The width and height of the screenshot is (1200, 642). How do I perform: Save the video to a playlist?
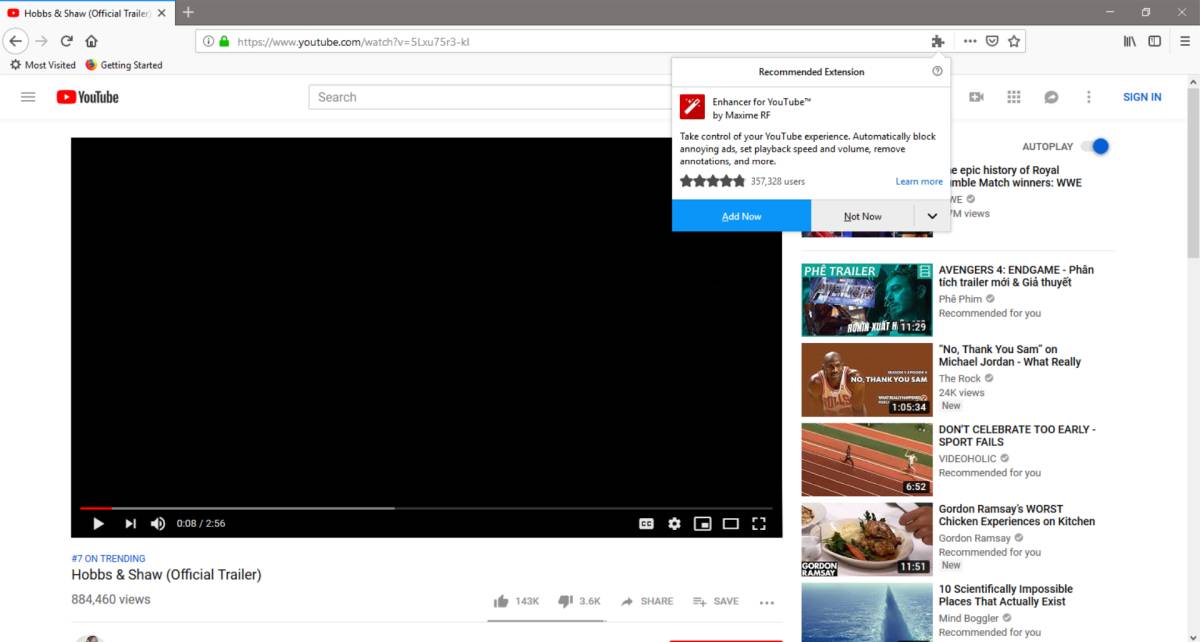716,601
